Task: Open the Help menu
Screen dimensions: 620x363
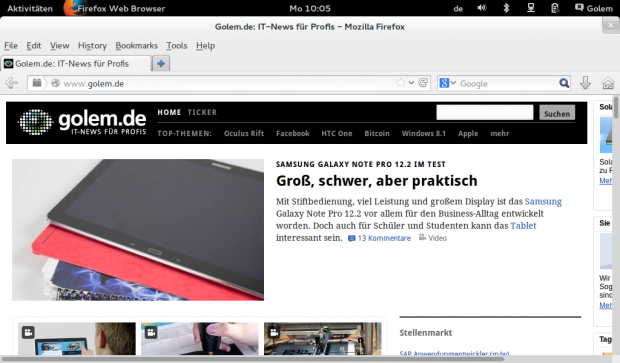Action: (205, 45)
